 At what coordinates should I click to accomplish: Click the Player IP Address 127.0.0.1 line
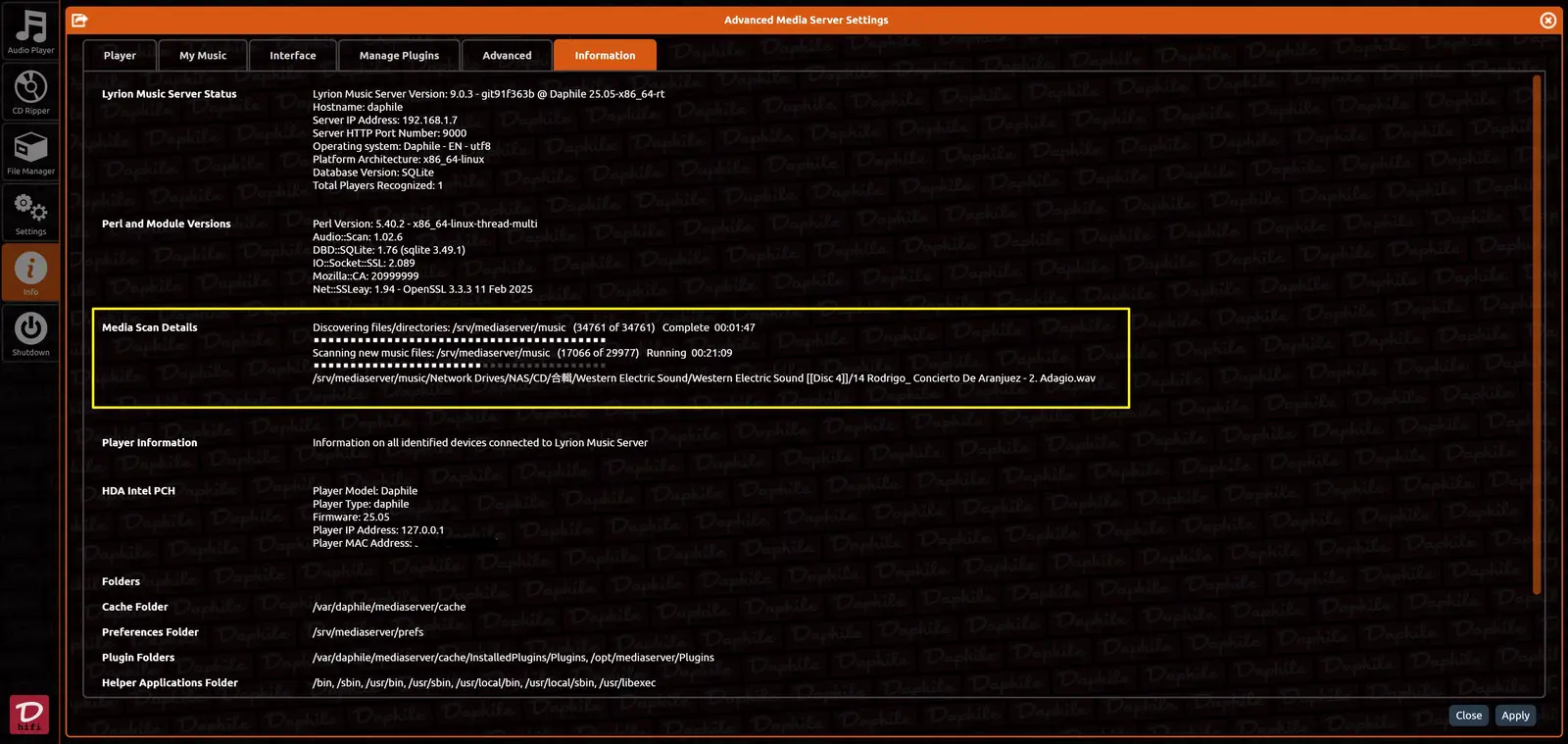tap(378, 530)
